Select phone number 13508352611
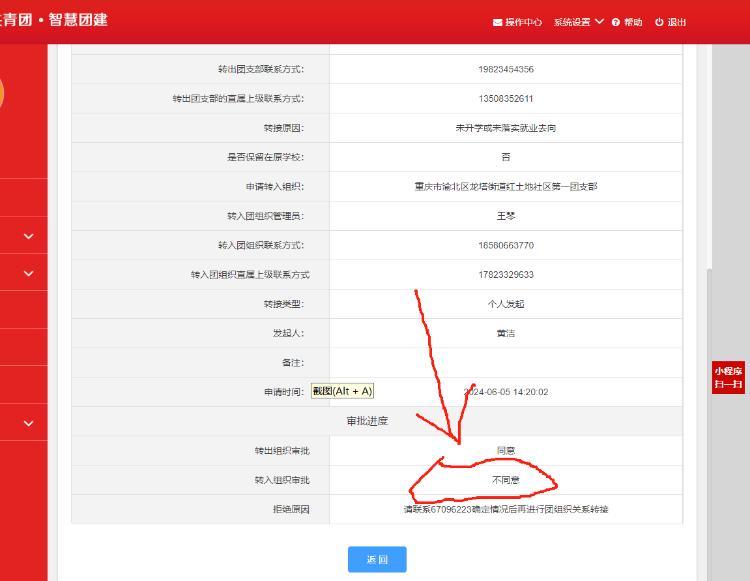 (506, 99)
